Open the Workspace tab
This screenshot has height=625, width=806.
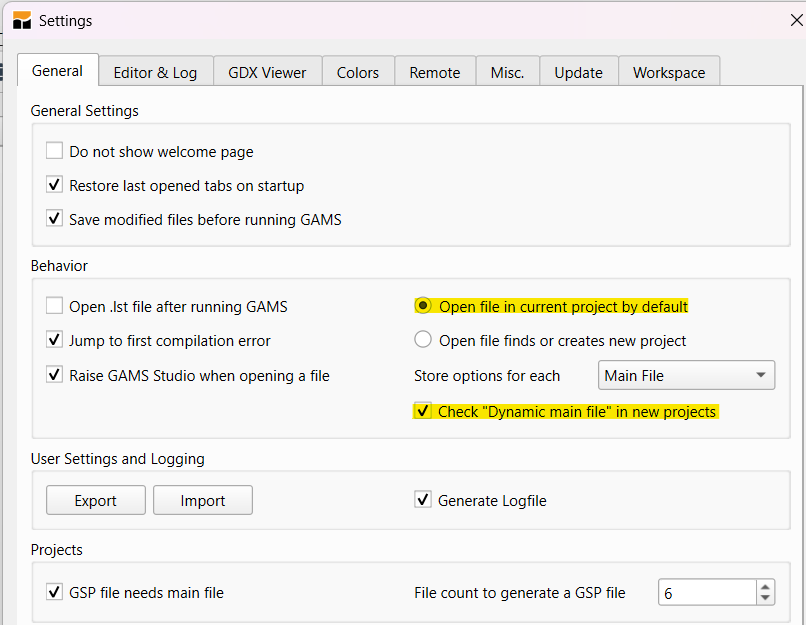pyautogui.click(x=668, y=72)
